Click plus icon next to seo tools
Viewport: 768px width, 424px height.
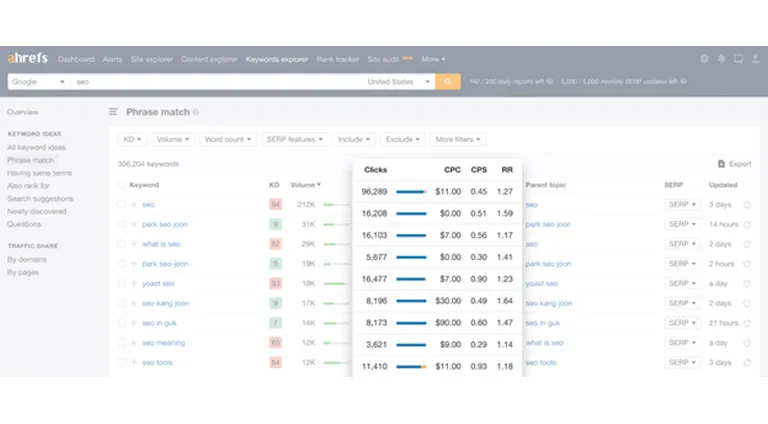134,362
